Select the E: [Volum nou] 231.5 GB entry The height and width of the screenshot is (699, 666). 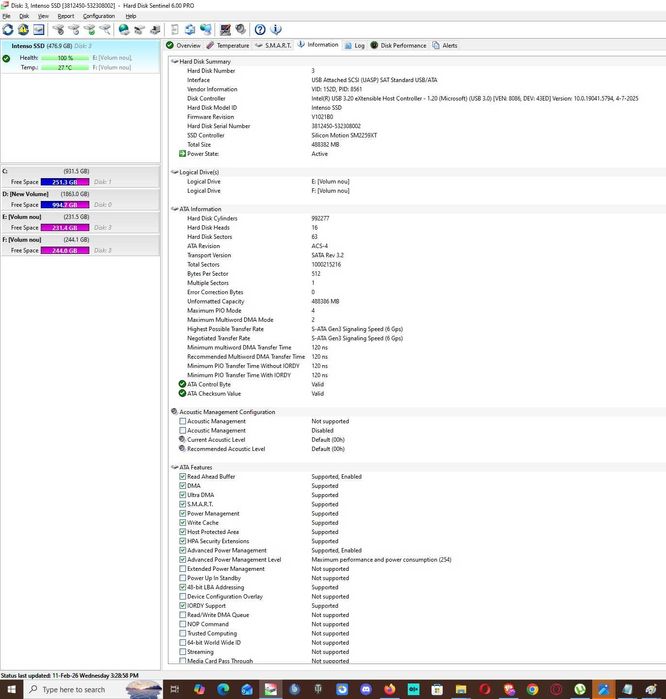[80, 222]
